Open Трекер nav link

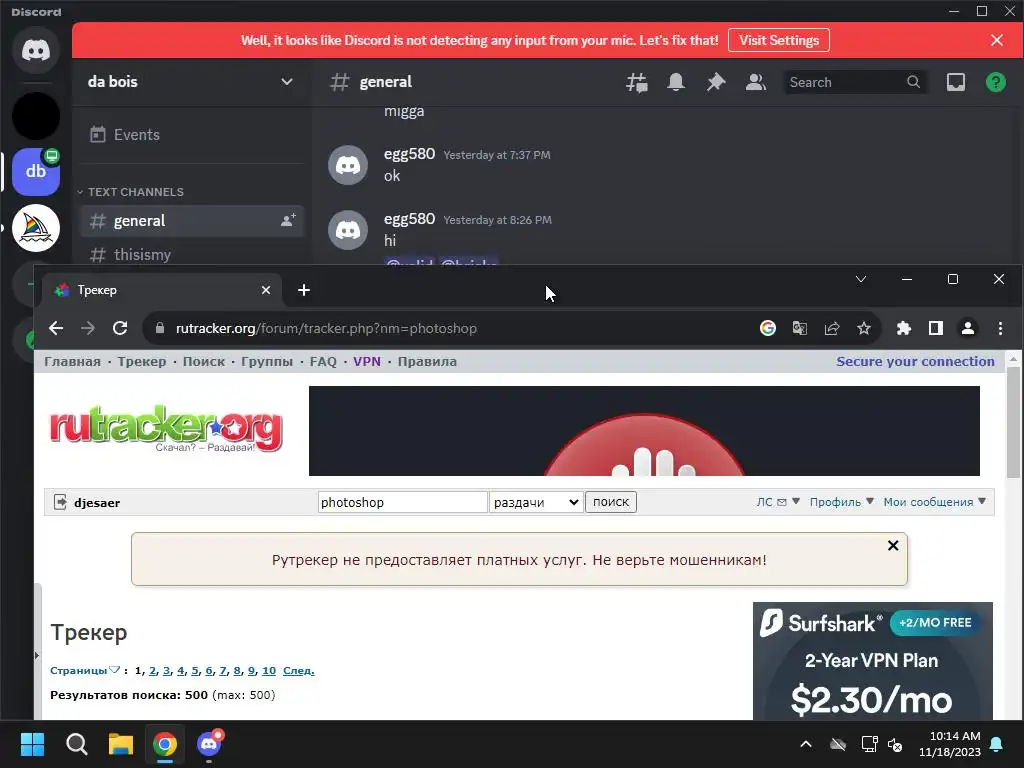(x=142, y=362)
